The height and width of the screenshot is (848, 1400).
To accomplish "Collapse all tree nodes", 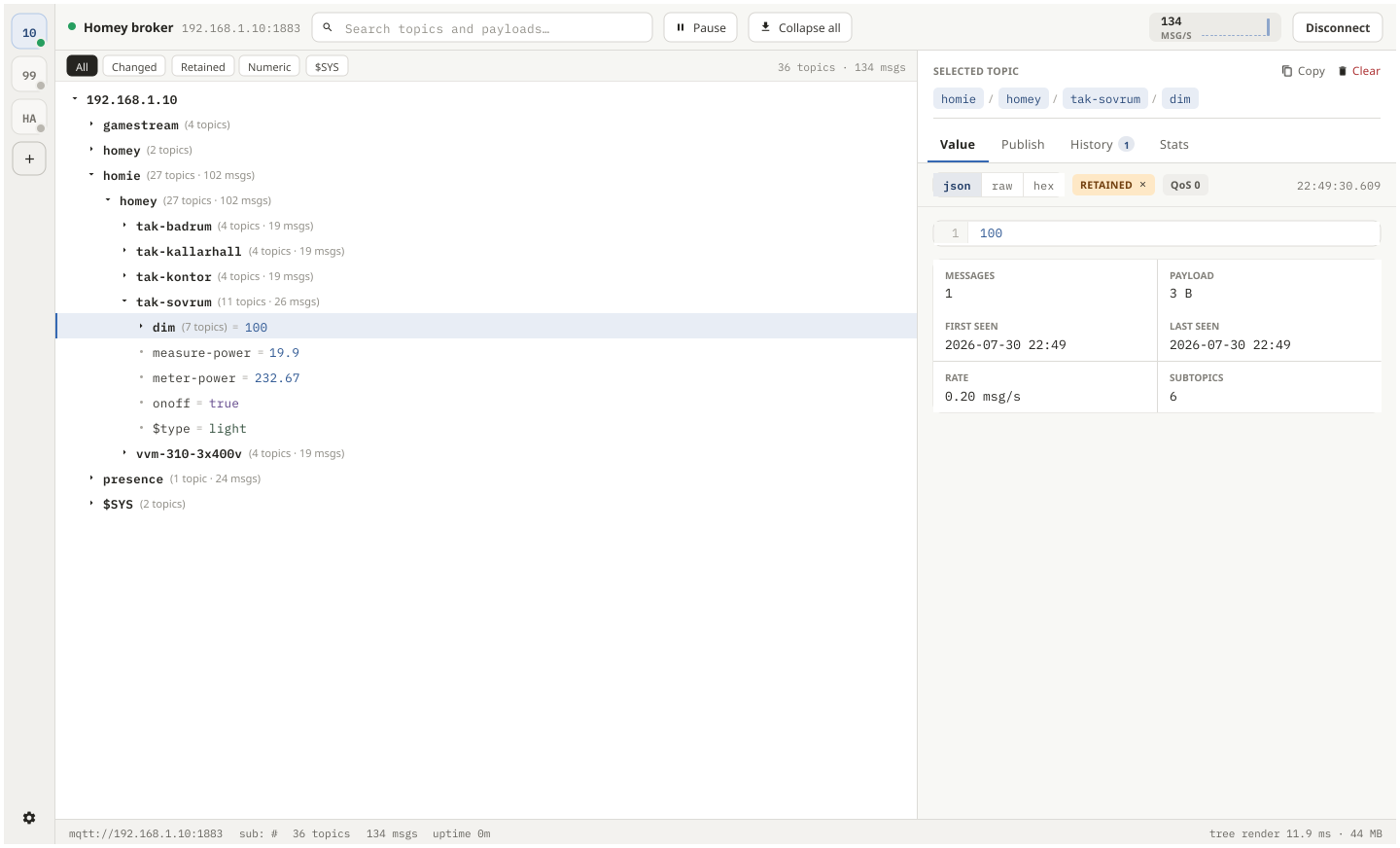I will click(800, 27).
